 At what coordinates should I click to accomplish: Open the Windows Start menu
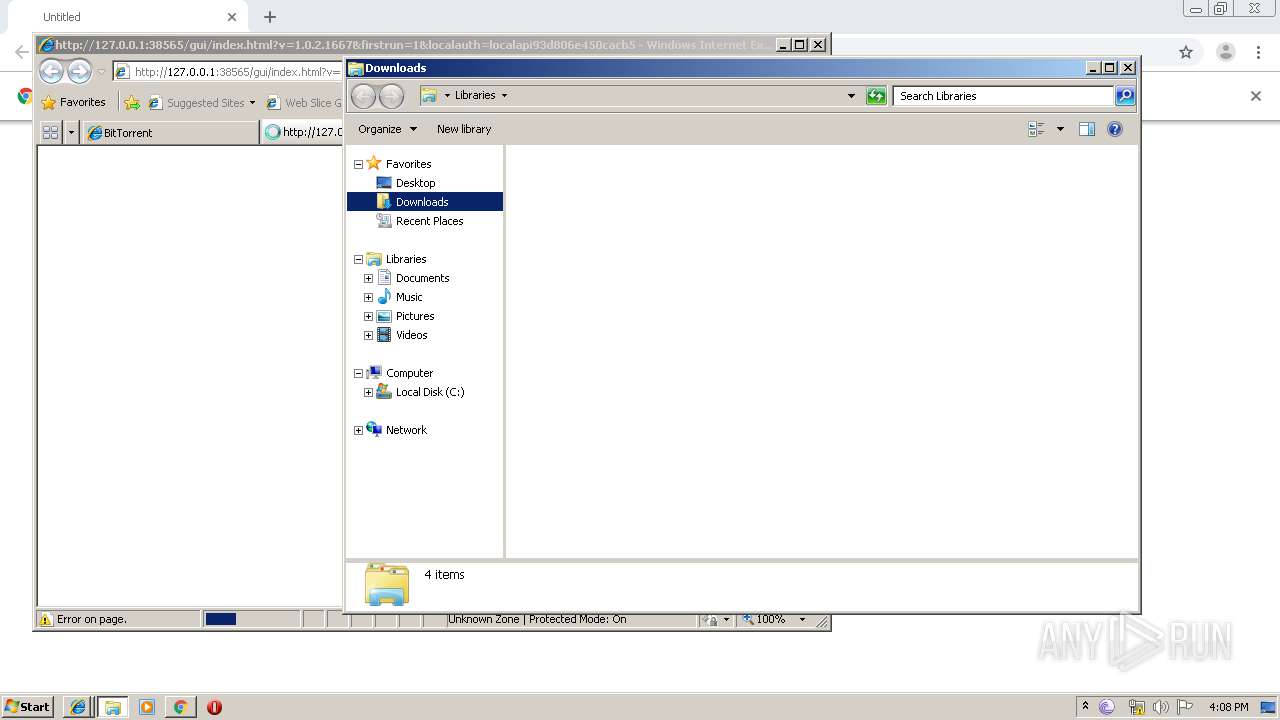[x=27, y=706]
